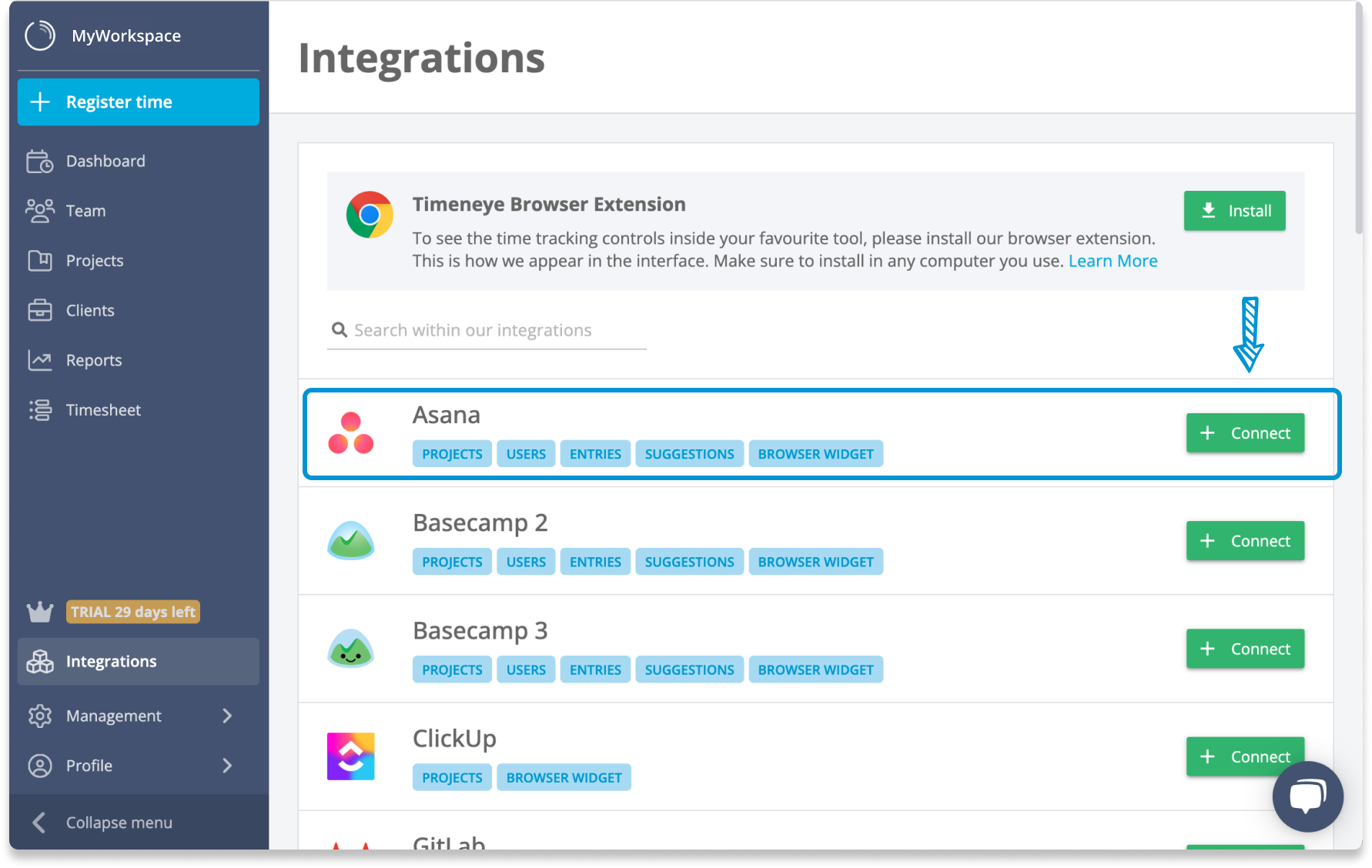The height and width of the screenshot is (868, 1372).
Task: Click the ClickUp integration title
Action: (x=454, y=739)
